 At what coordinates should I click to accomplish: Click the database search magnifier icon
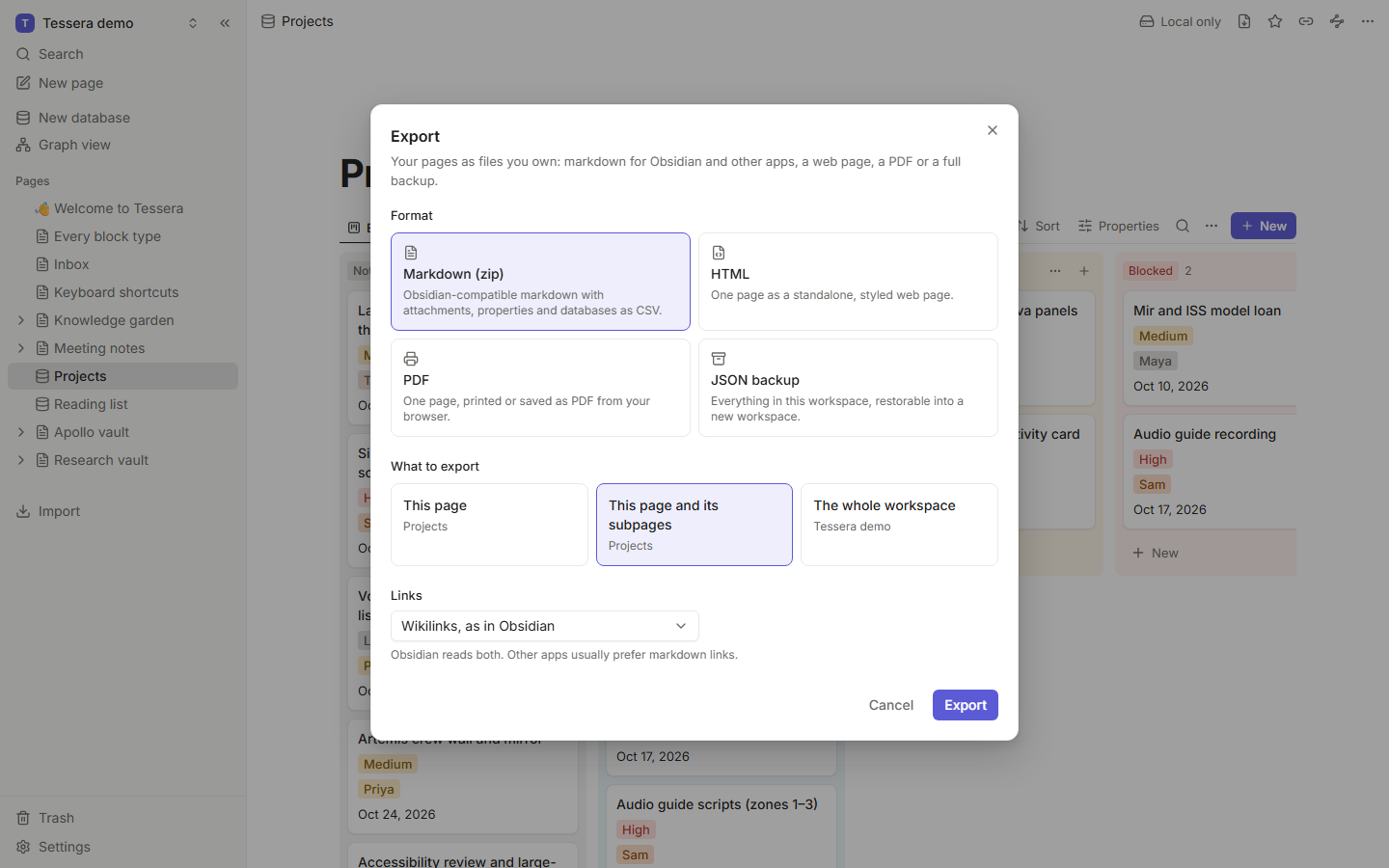pos(1183,226)
